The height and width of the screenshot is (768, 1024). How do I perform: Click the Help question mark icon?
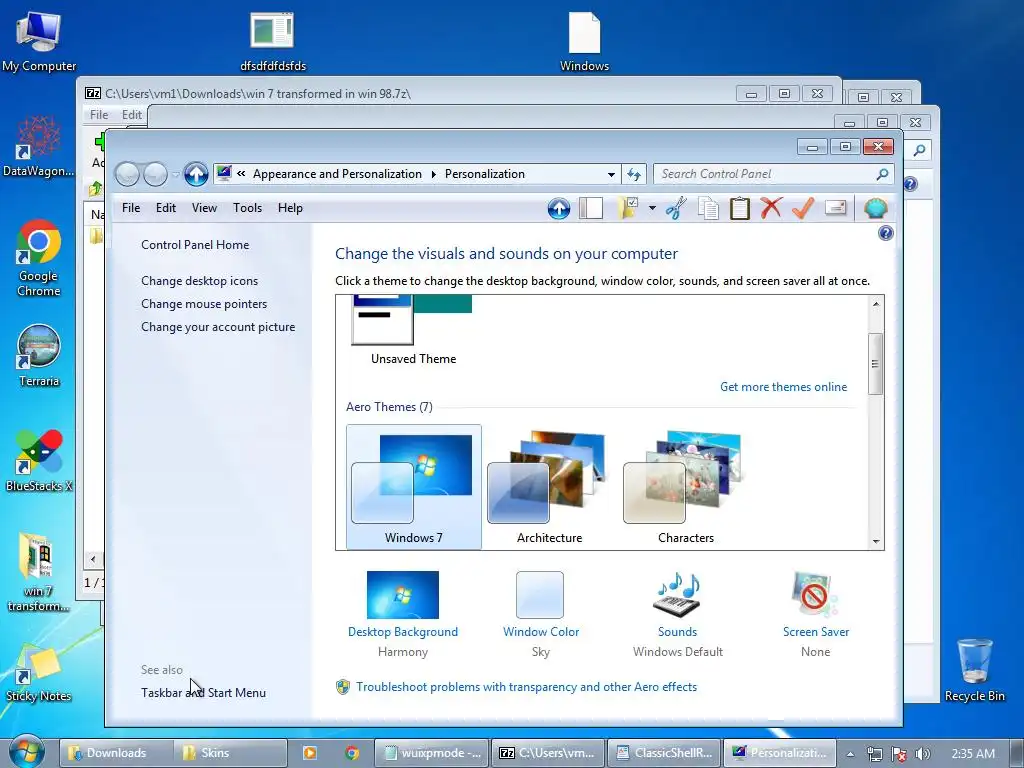coord(886,233)
